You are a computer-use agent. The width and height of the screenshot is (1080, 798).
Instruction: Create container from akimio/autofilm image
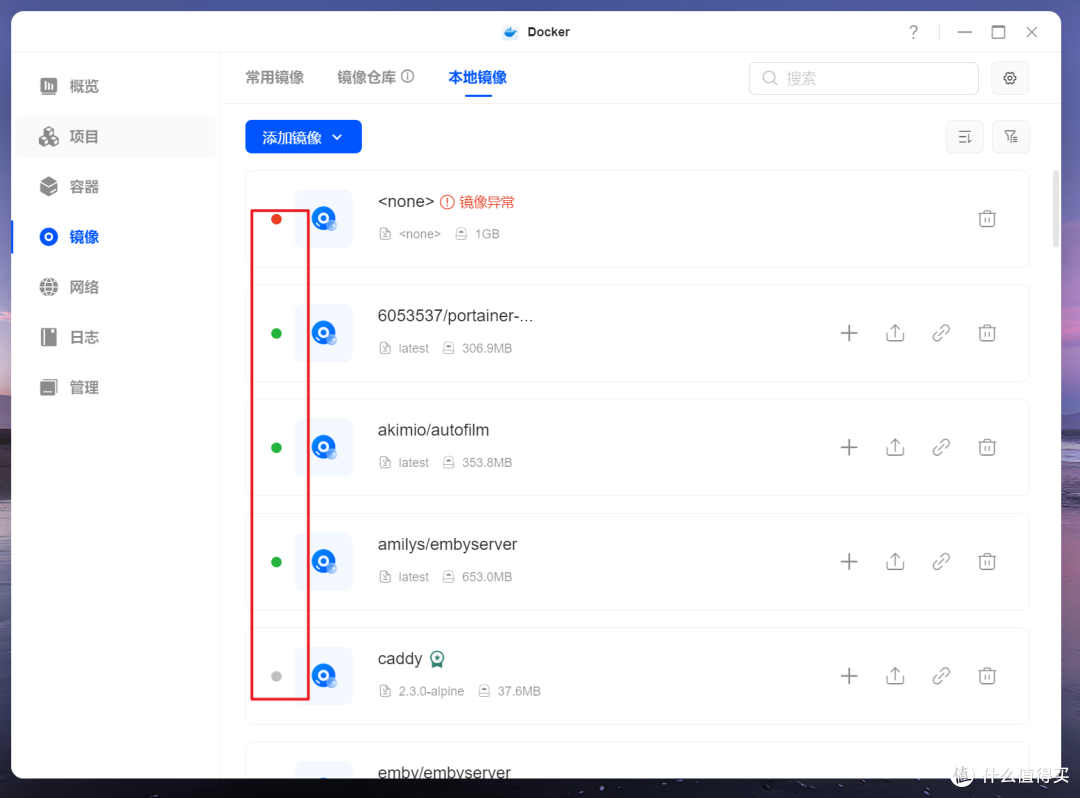(x=849, y=448)
